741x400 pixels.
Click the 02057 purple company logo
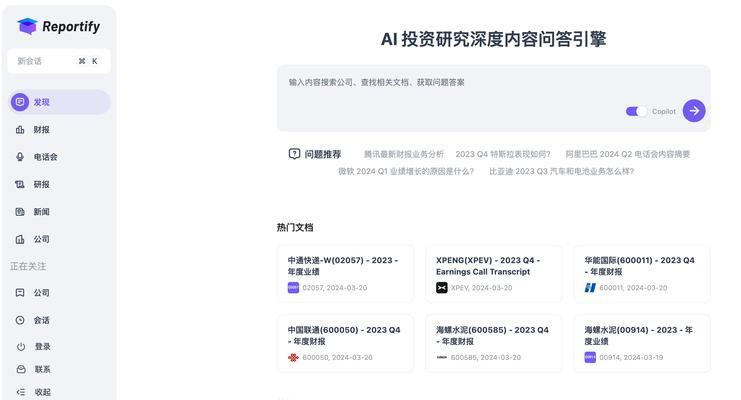pyautogui.click(x=293, y=287)
